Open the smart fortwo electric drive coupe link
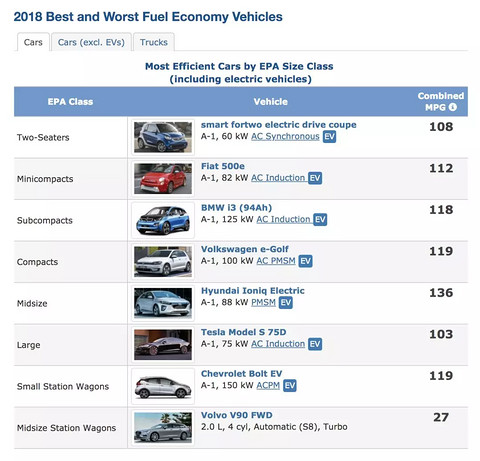Viewport: 480px width, 461px height. 278,125
